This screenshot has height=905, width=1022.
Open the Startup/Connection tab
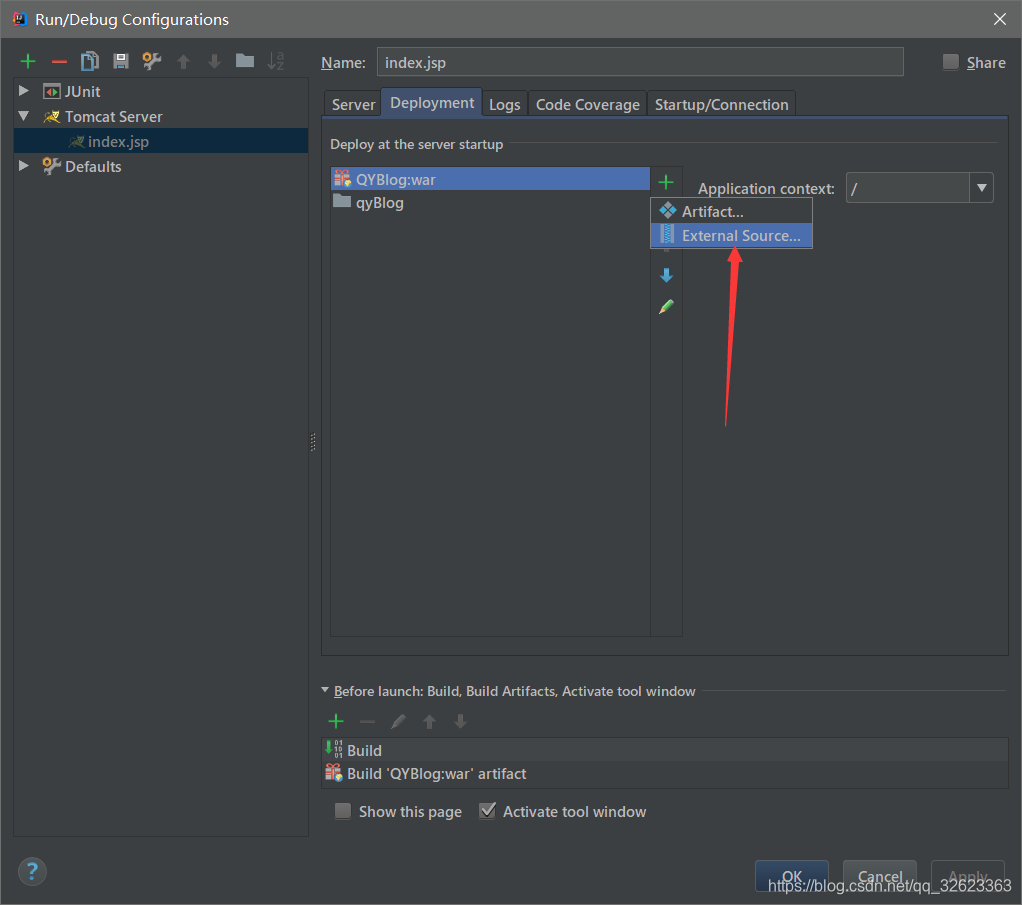722,104
